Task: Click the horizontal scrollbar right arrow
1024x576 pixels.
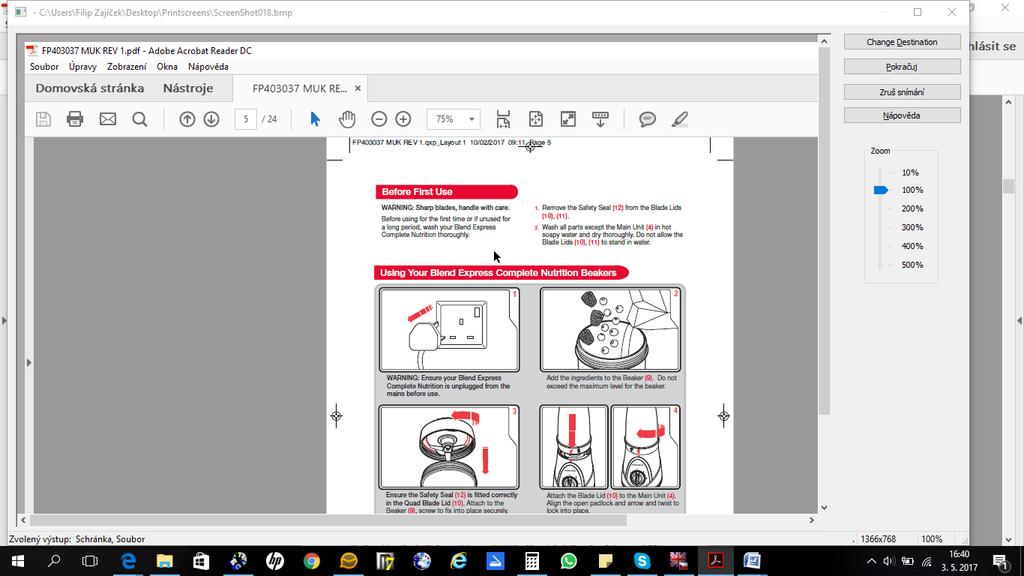Action: point(812,520)
